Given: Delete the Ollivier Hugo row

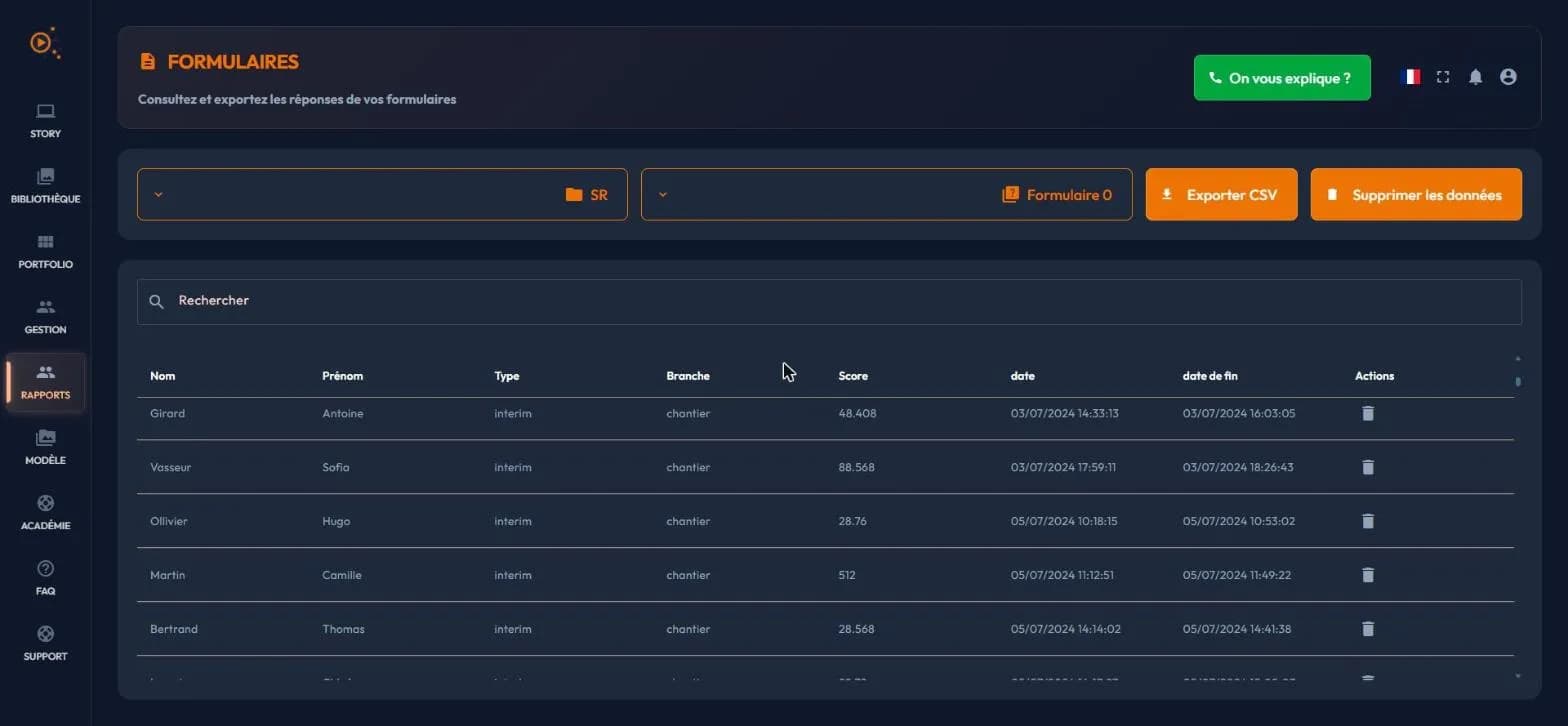Looking at the screenshot, I should 1368,521.
